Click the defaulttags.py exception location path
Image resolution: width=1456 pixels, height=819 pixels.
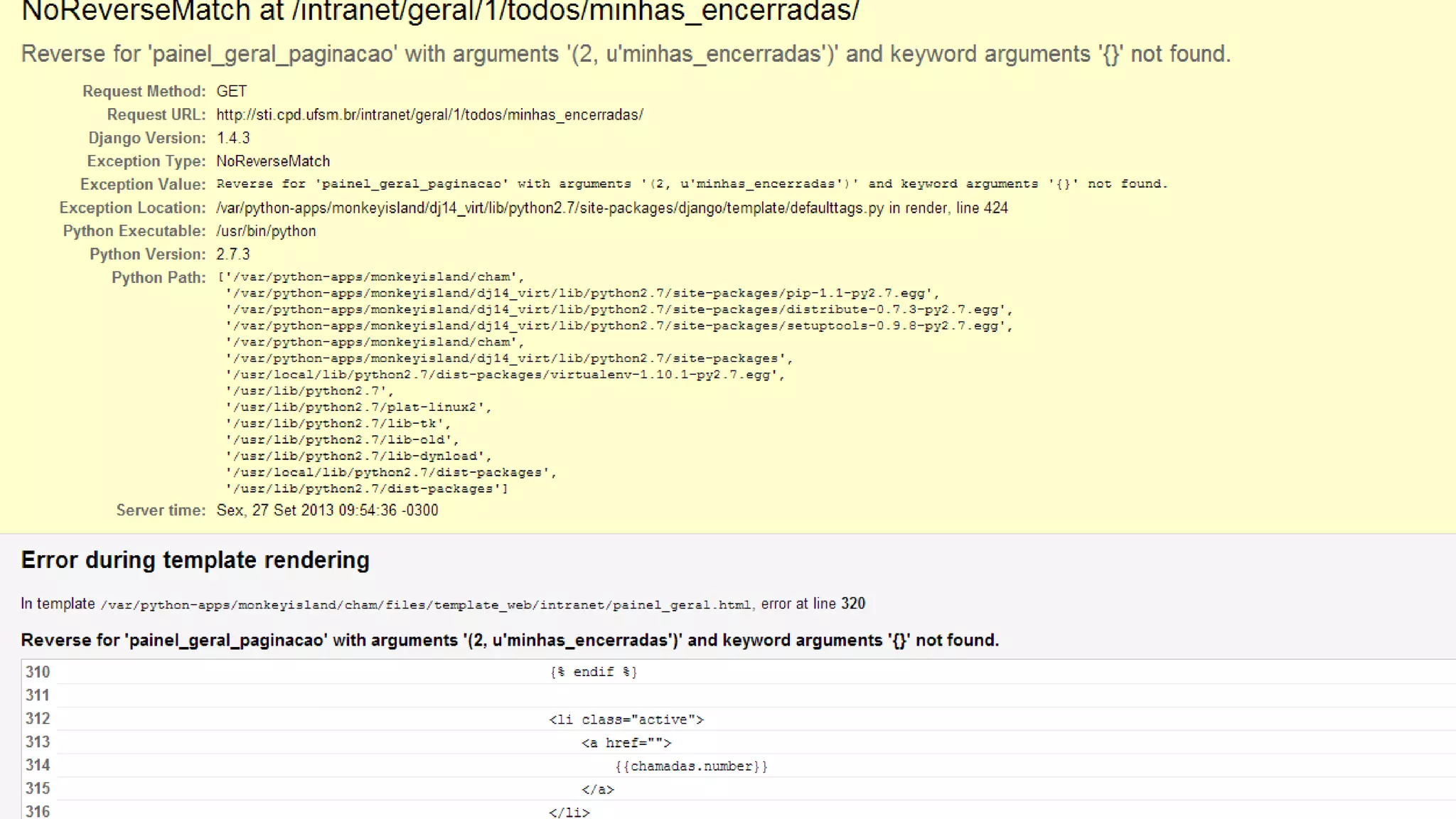pos(611,208)
